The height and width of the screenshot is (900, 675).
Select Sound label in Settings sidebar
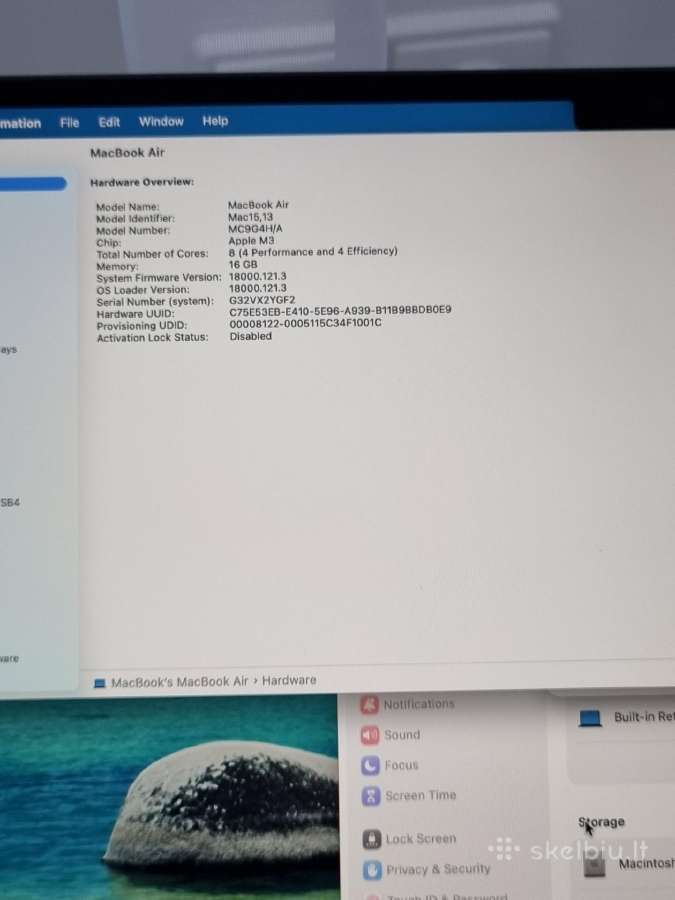pyautogui.click(x=402, y=735)
